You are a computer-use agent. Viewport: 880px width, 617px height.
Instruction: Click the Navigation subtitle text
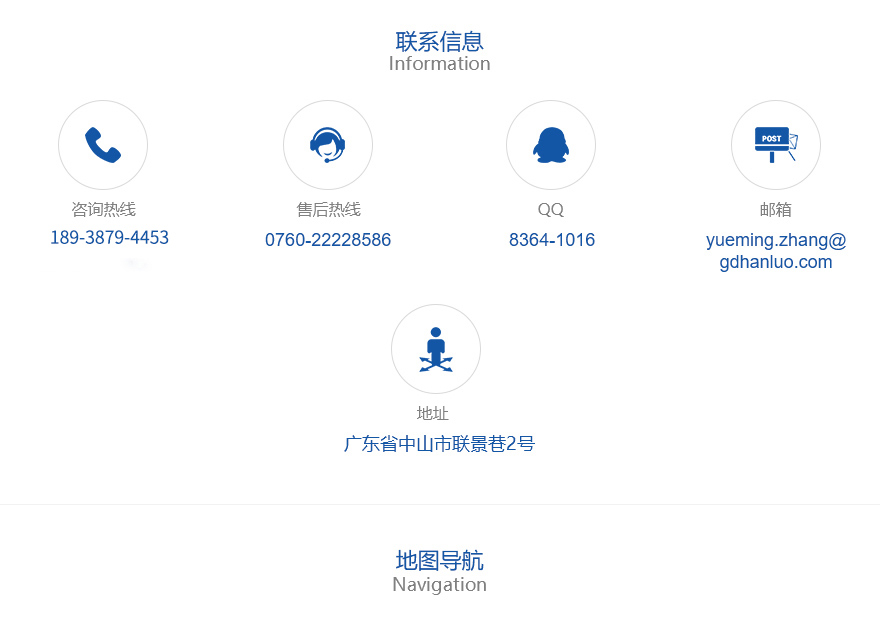[x=439, y=585]
